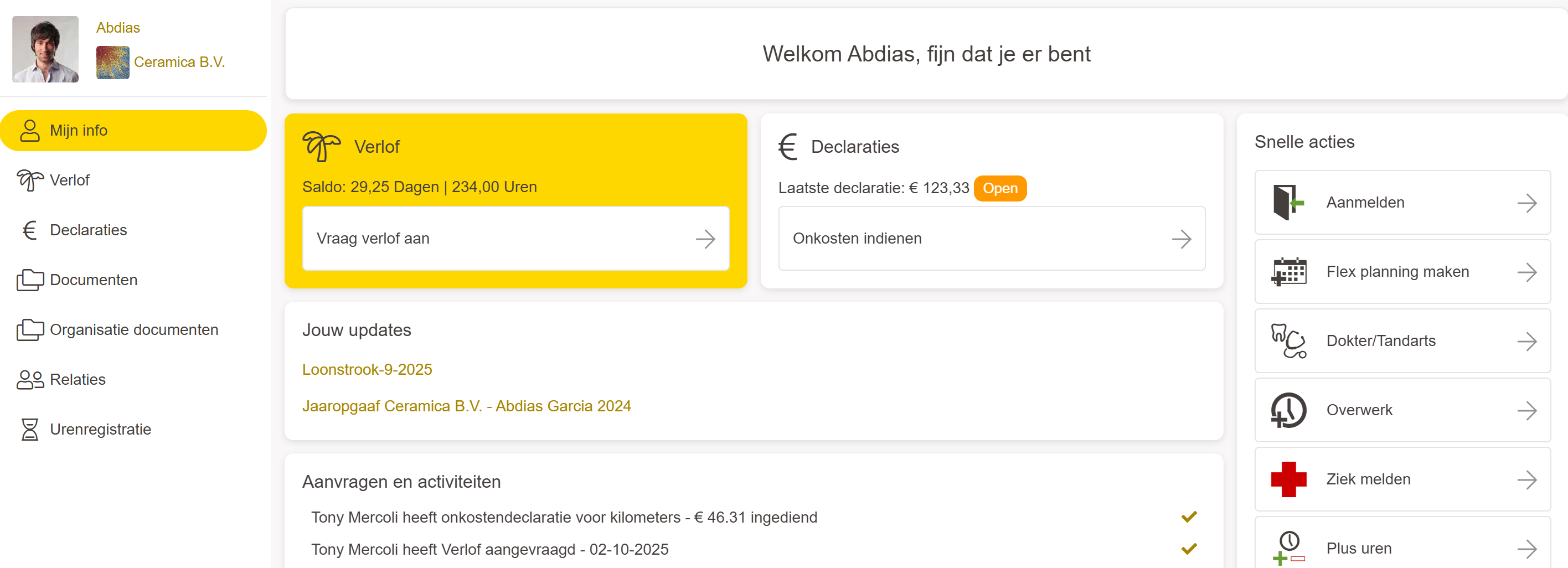Screen dimensions: 1568x568
Task: Click the Onkosten indienen button
Action: coord(991,239)
